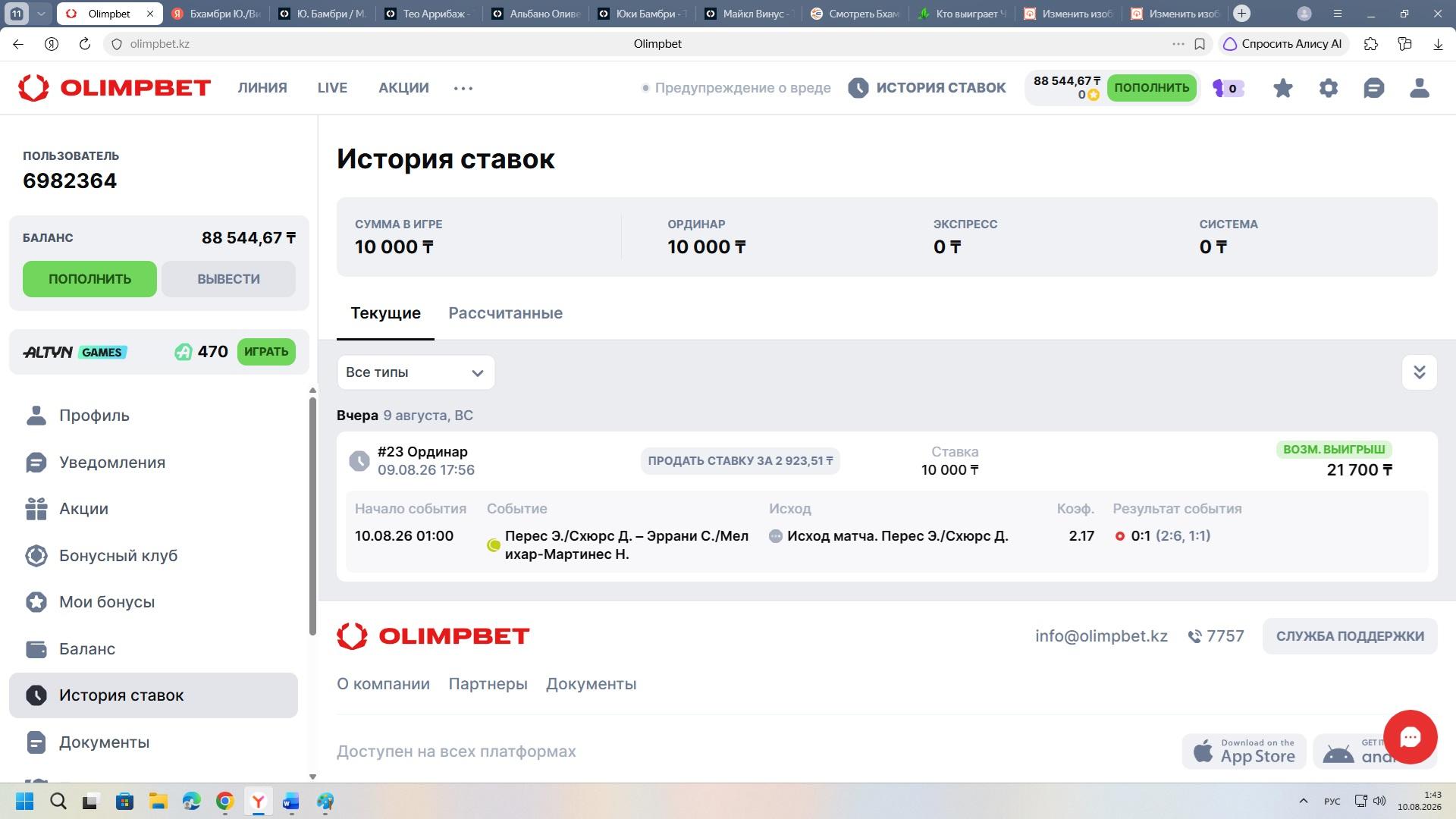The height and width of the screenshot is (819, 1456).
Task: Switch to Рассчитанные tab
Action: 505,313
